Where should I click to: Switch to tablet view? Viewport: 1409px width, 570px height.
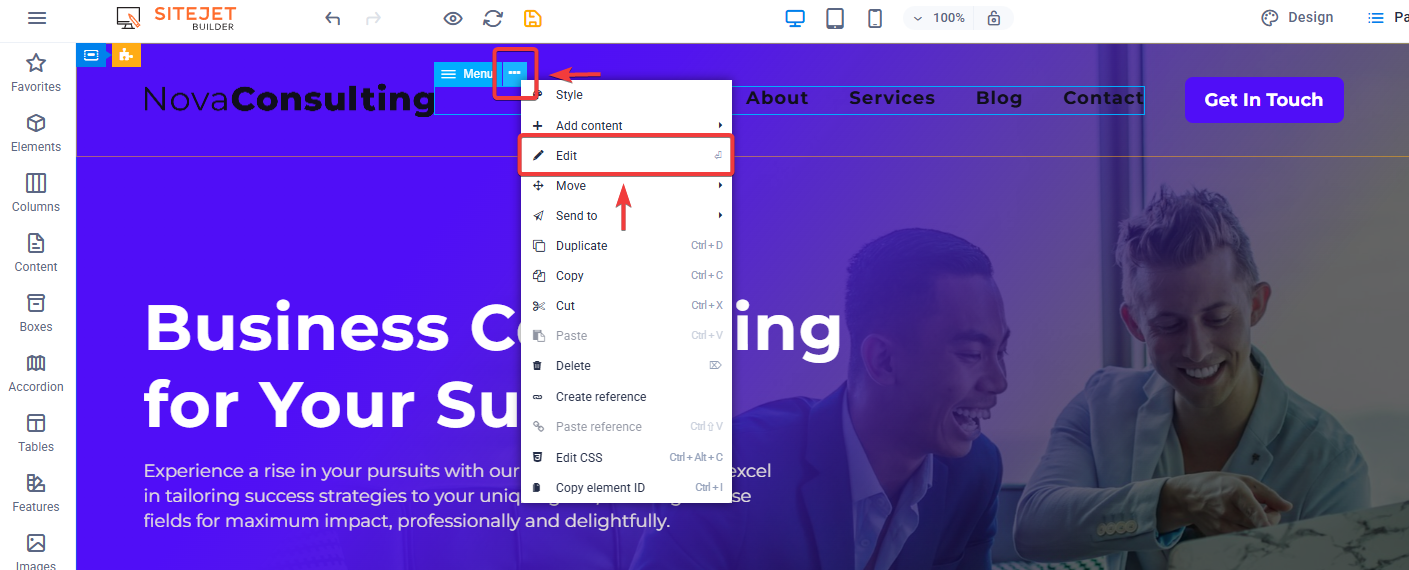(x=835, y=18)
